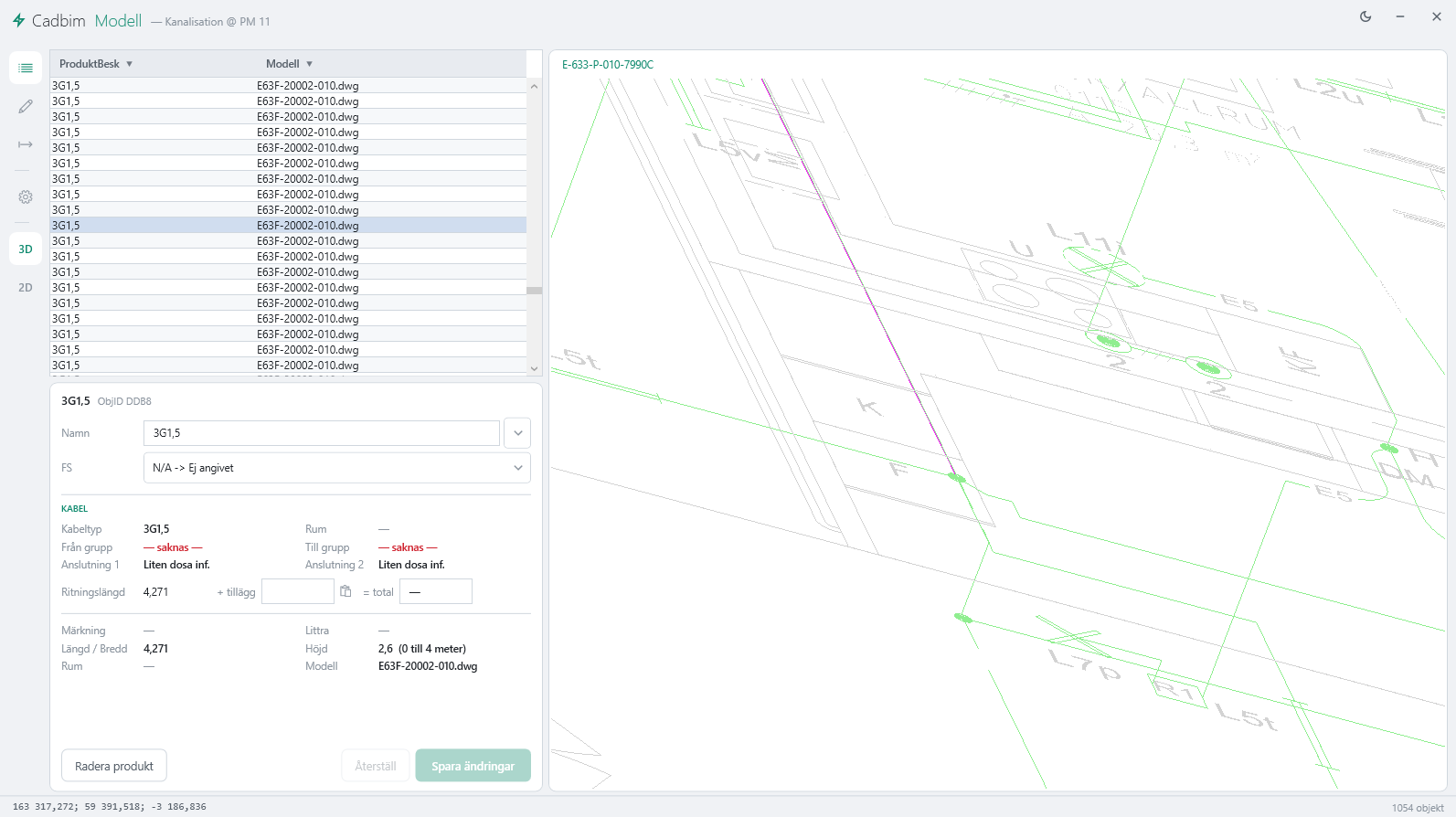Viewport: 1456px width, 817px height.
Task: Open the FS combo box
Action: click(337, 468)
